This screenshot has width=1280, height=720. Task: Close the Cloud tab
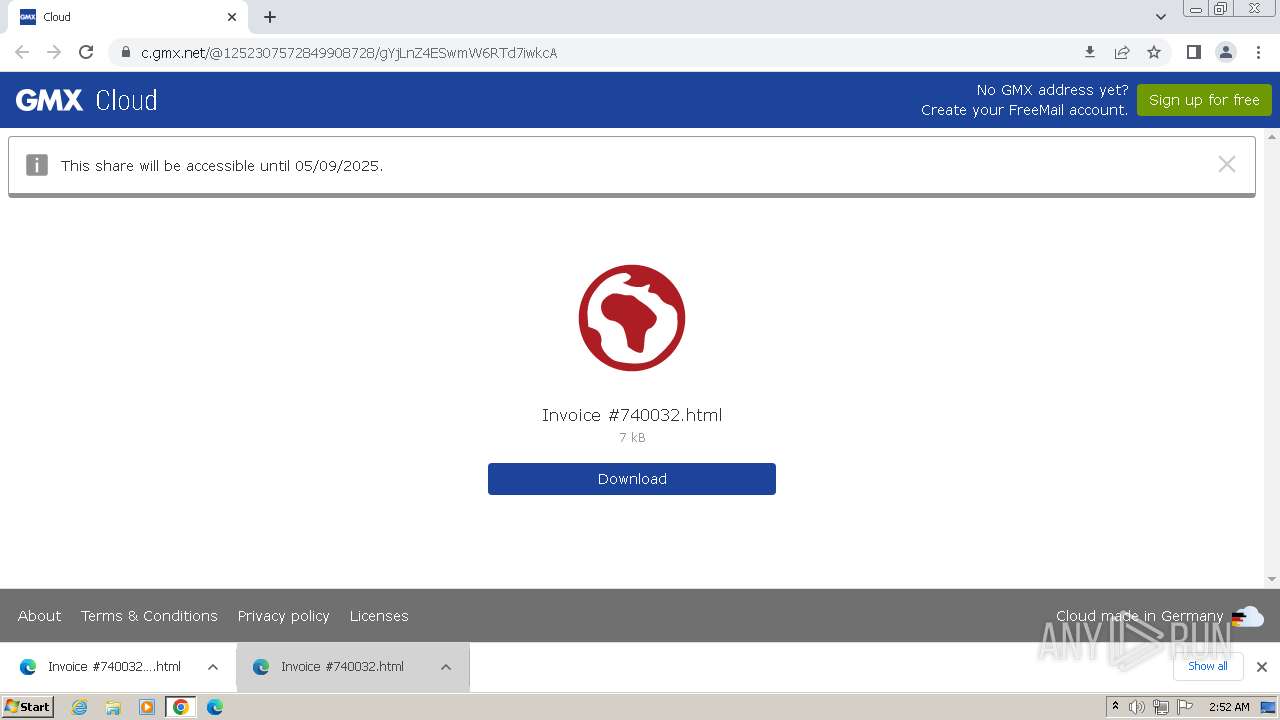(x=232, y=17)
